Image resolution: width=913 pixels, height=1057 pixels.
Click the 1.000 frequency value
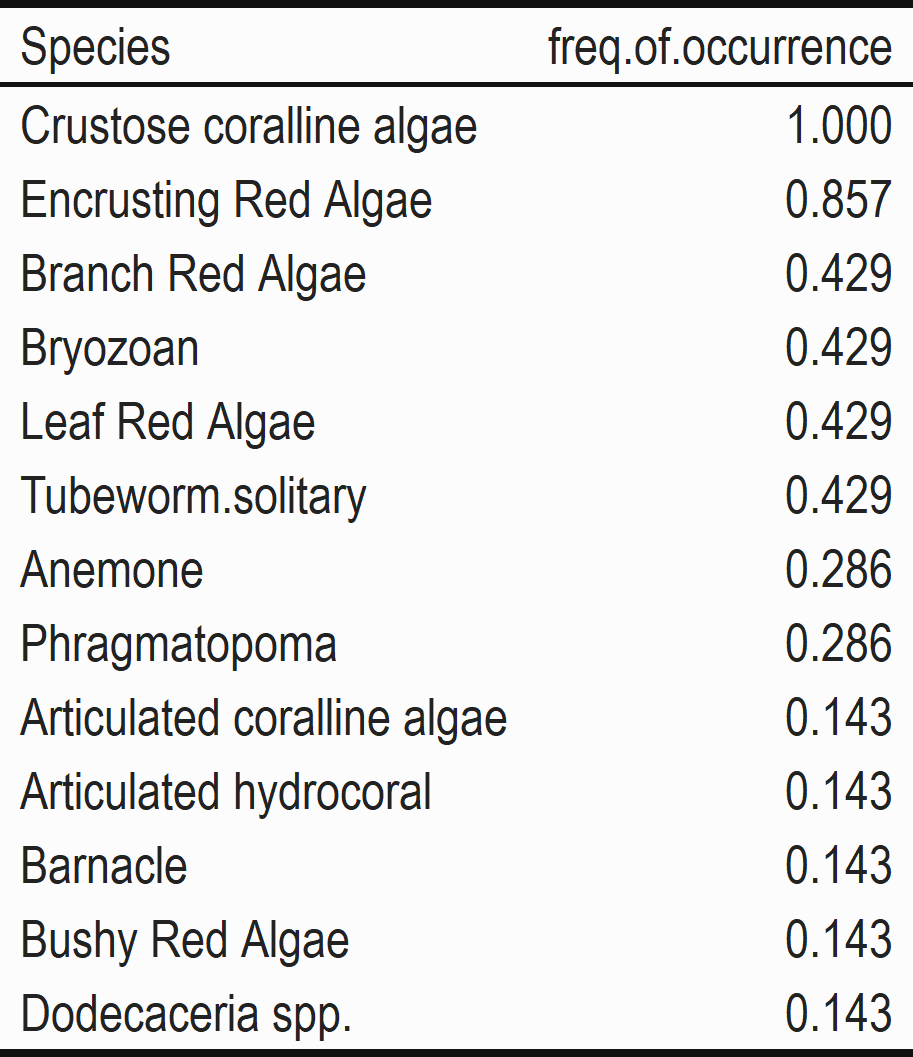(x=838, y=127)
